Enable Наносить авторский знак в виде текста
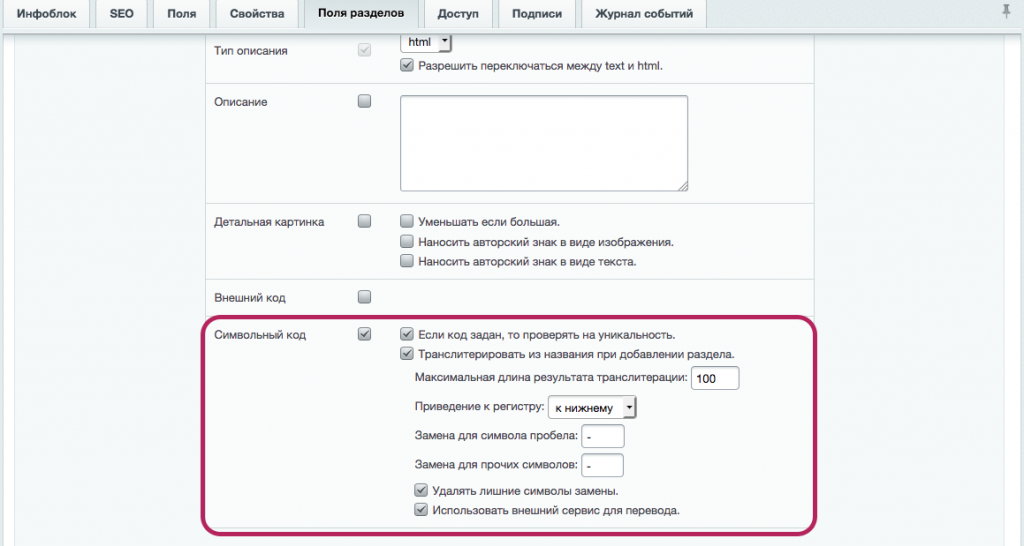The width and height of the screenshot is (1024, 546). point(407,261)
